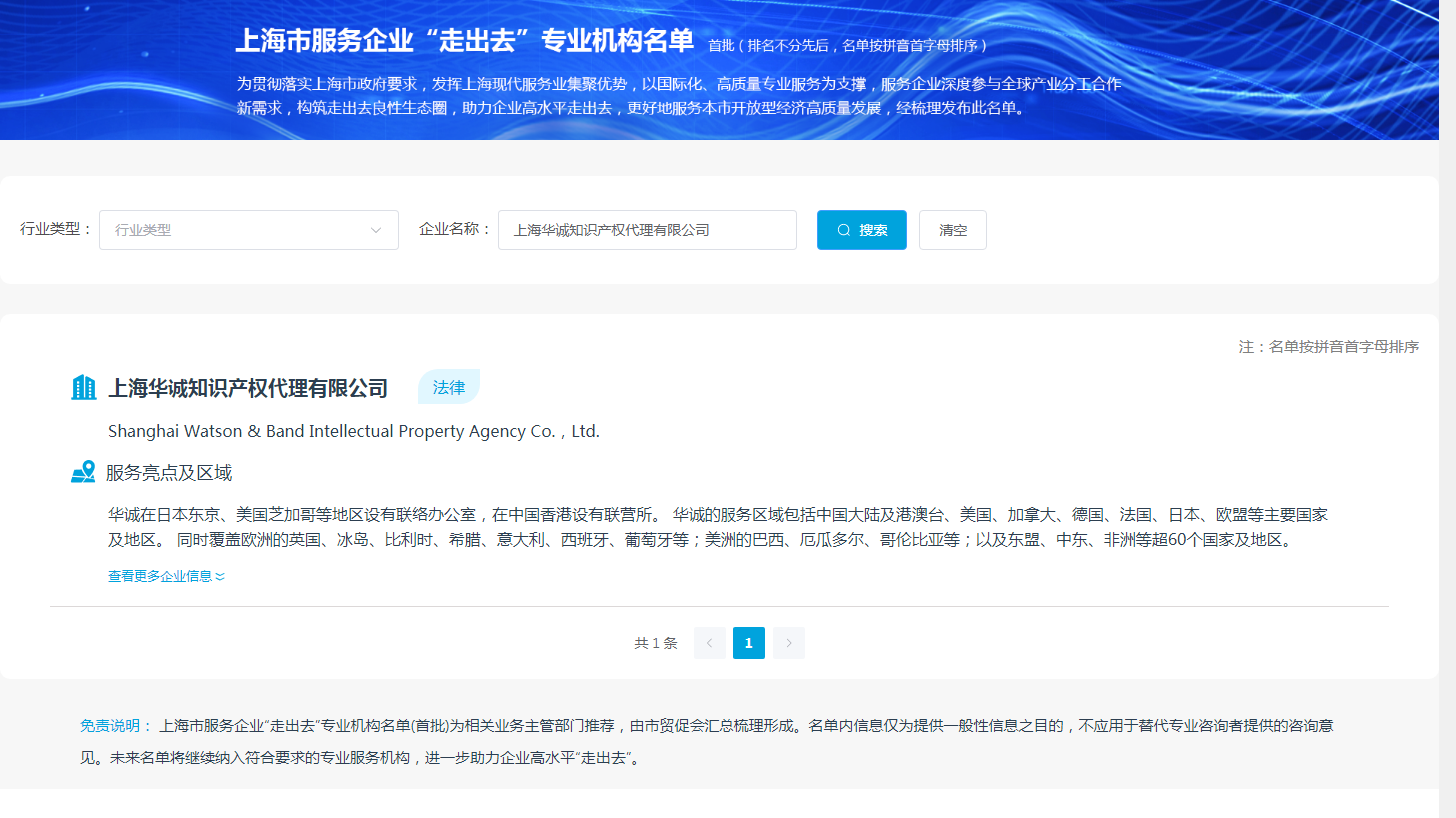Click the building icon beside the company name
This screenshot has height=818, width=1456.
tap(84, 388)
